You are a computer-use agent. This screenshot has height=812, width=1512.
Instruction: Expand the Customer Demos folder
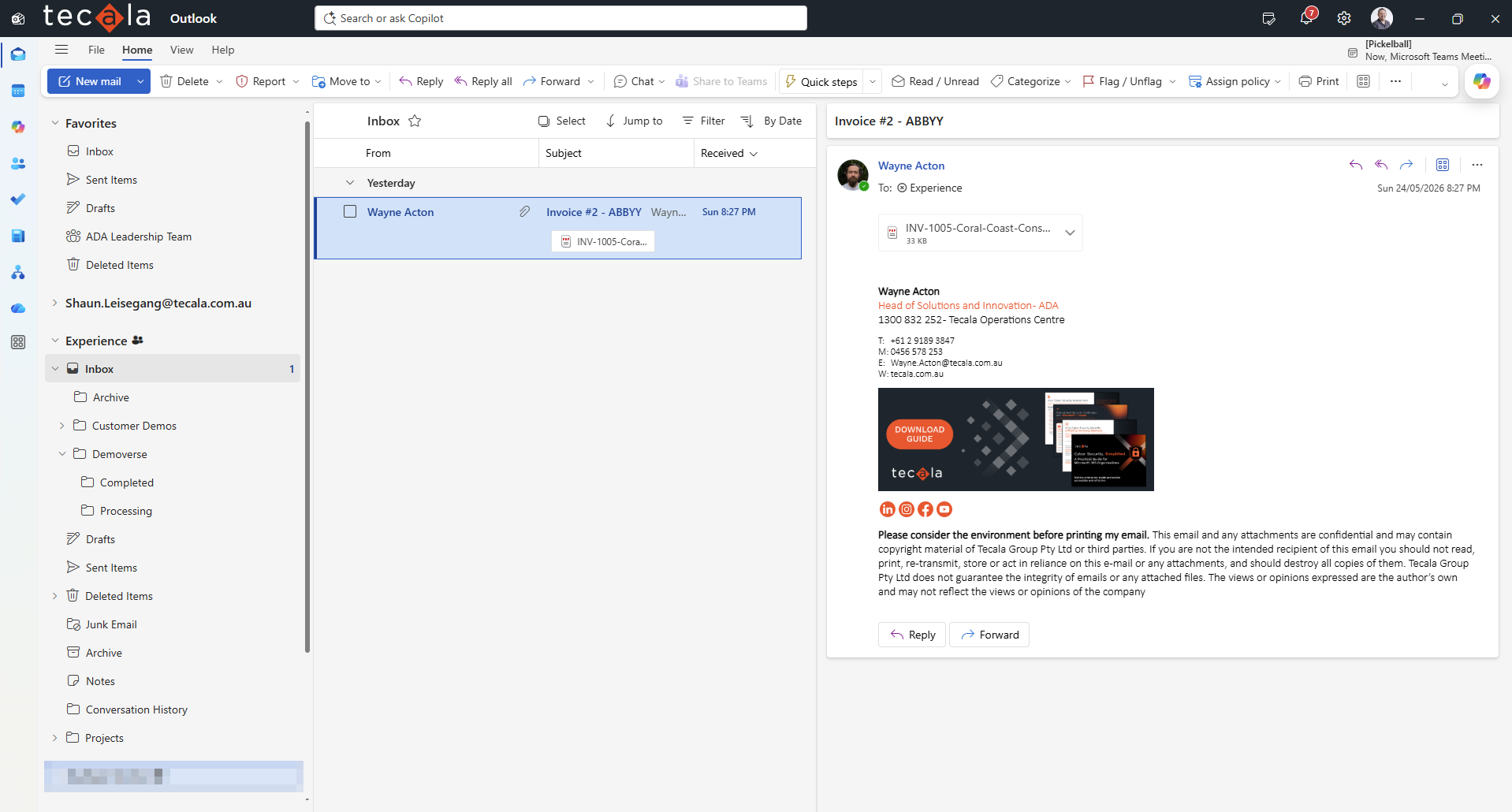pos(62,426)
